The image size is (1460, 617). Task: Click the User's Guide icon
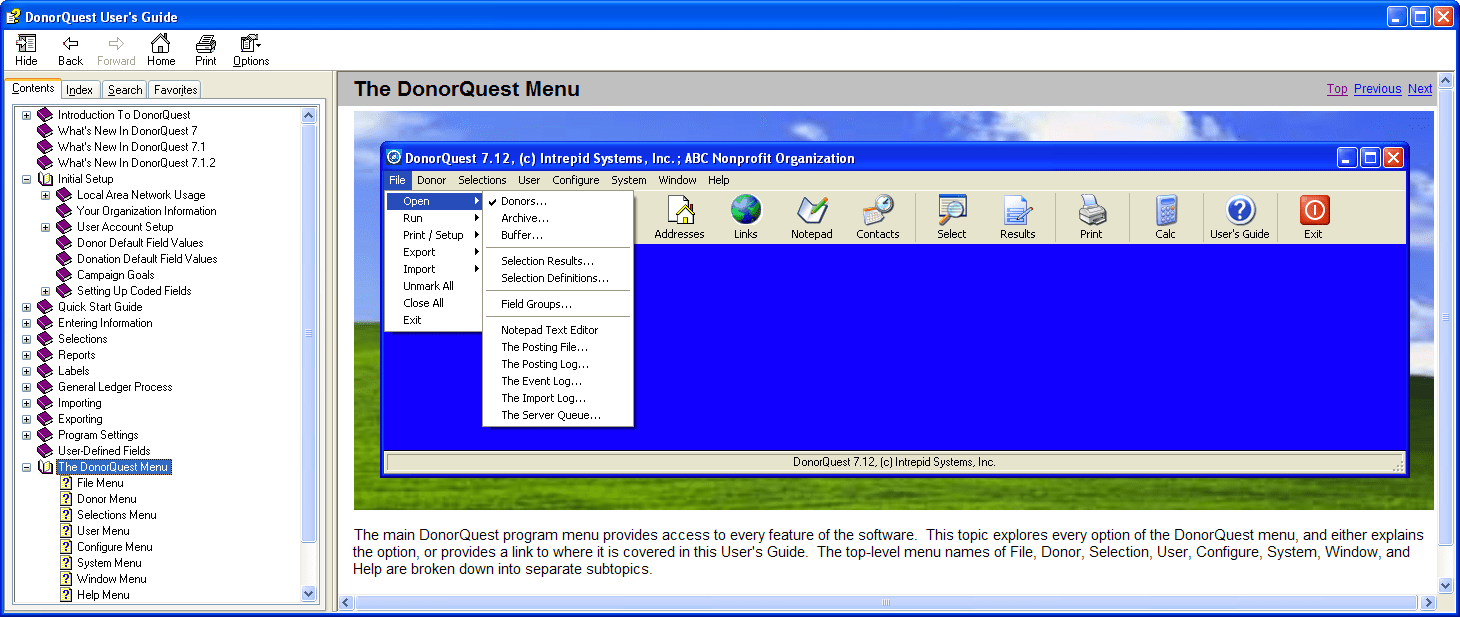point(1239,216)
